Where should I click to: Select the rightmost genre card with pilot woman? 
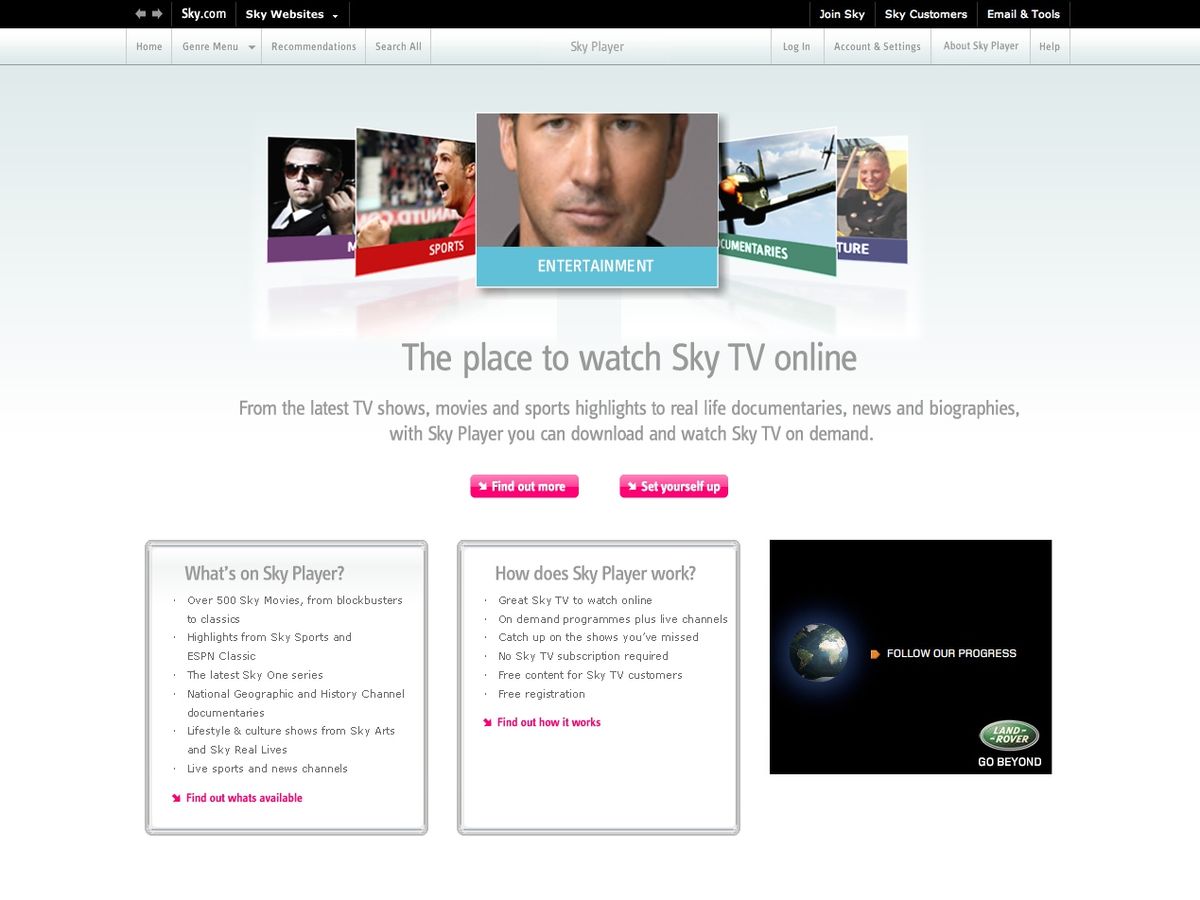pyautogui.click(x=872, y=199)
